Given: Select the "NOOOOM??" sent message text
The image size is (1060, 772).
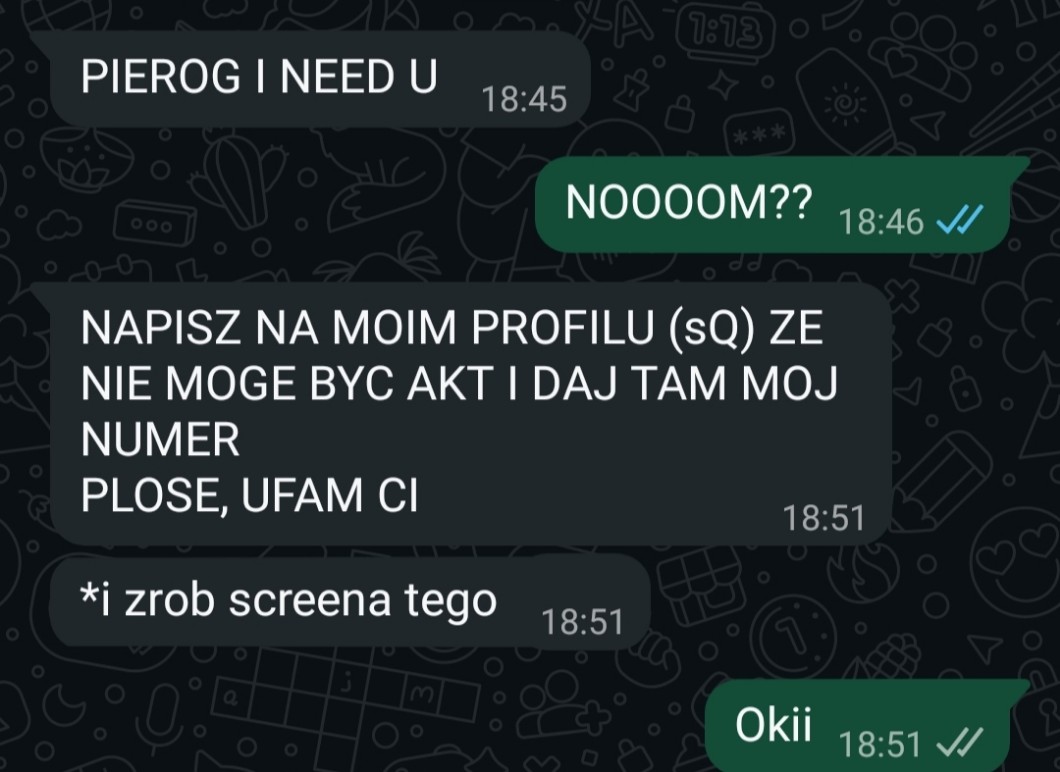Looking at the screenshot, I should coord(688,203).
